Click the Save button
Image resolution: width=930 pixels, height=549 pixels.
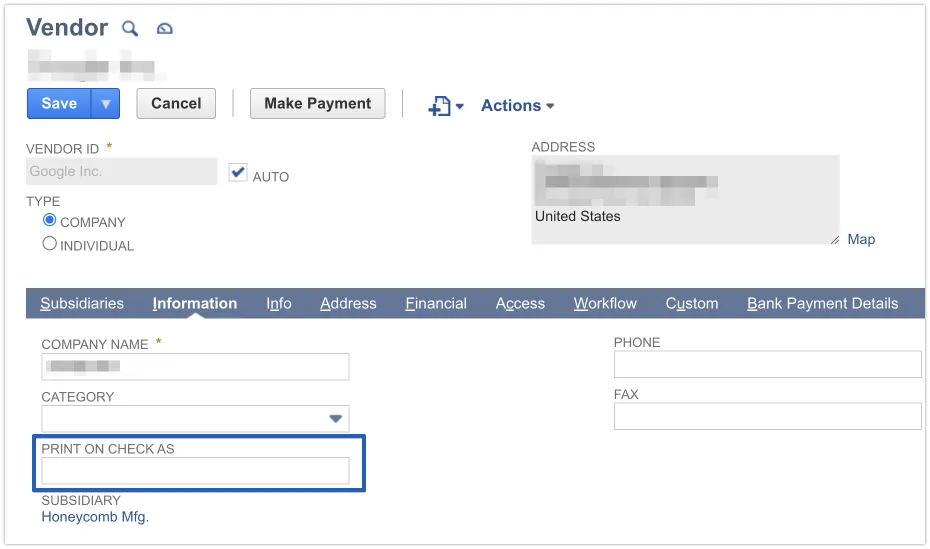pyautogui.click(x=59, y=104)
